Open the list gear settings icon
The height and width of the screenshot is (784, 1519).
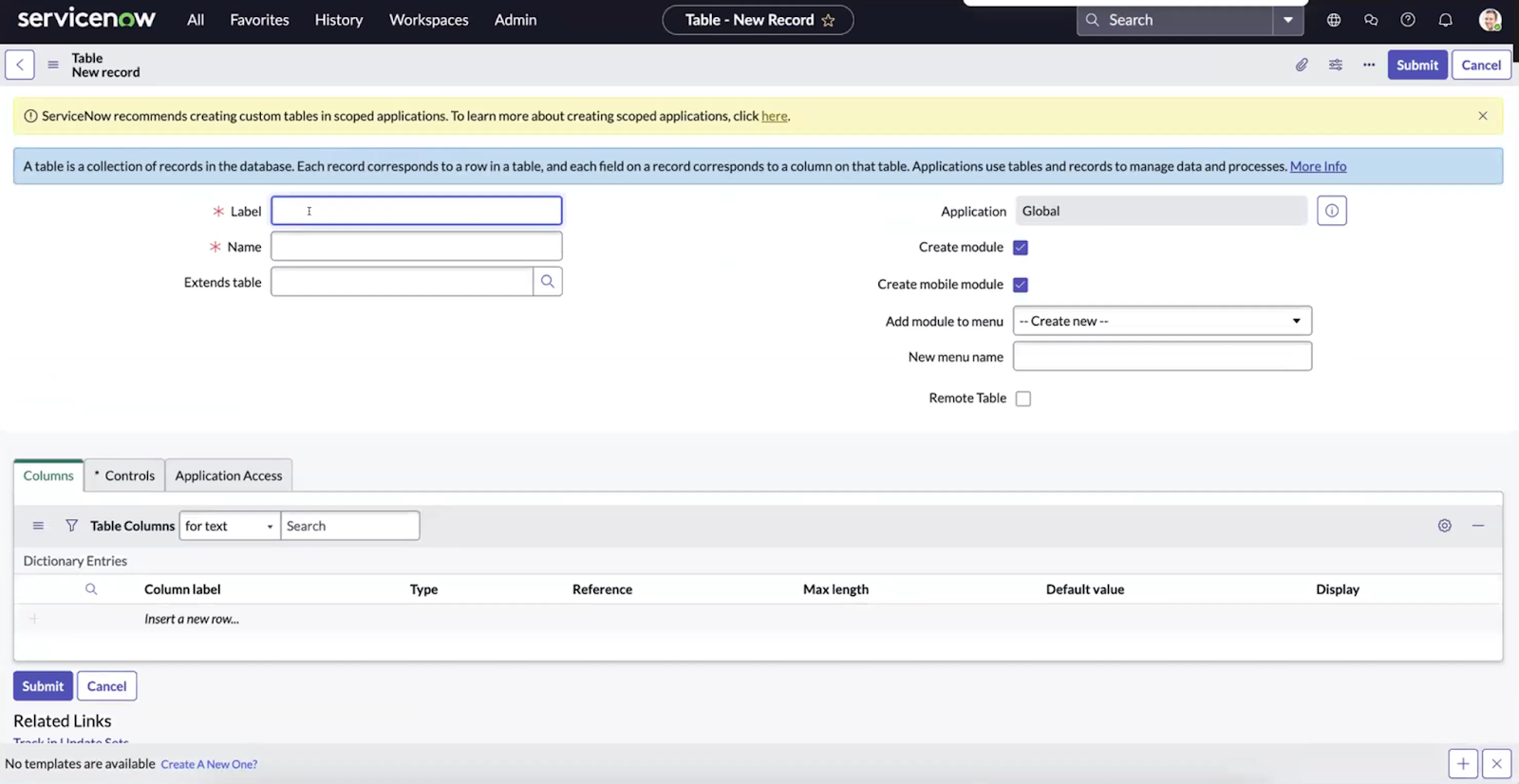[1444, 526]
